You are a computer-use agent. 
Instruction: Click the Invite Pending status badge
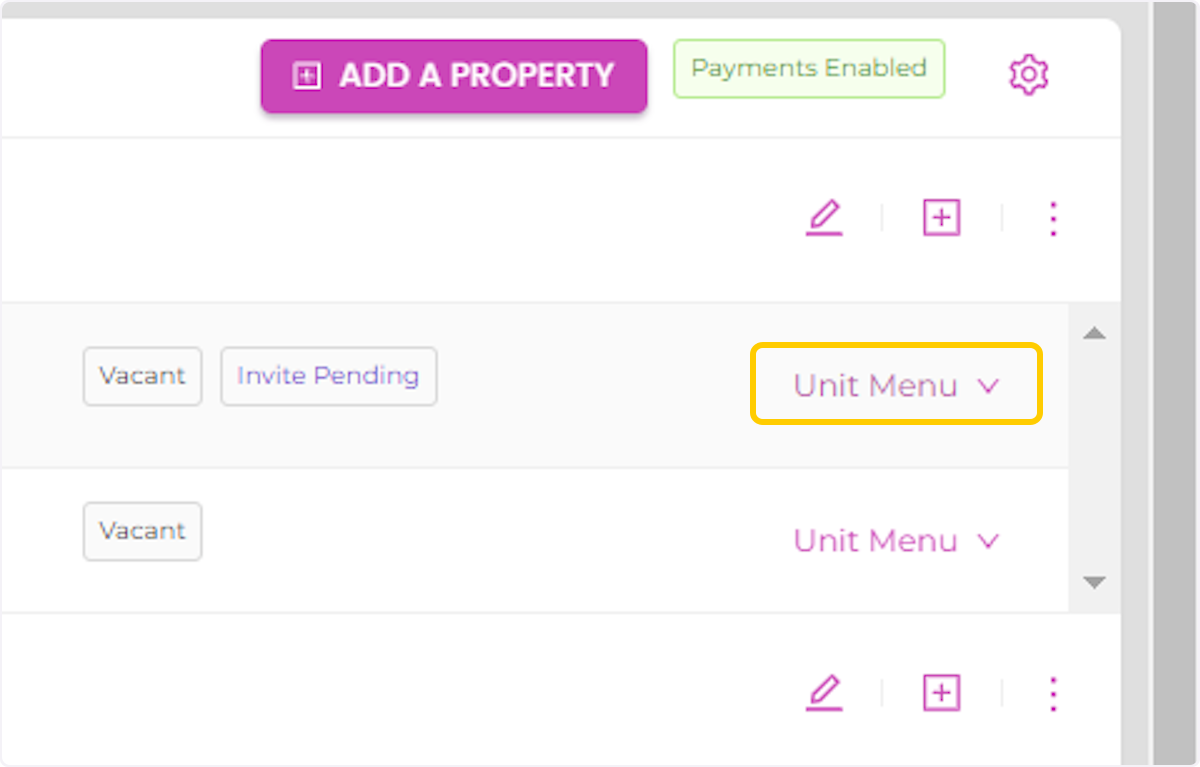328,376
